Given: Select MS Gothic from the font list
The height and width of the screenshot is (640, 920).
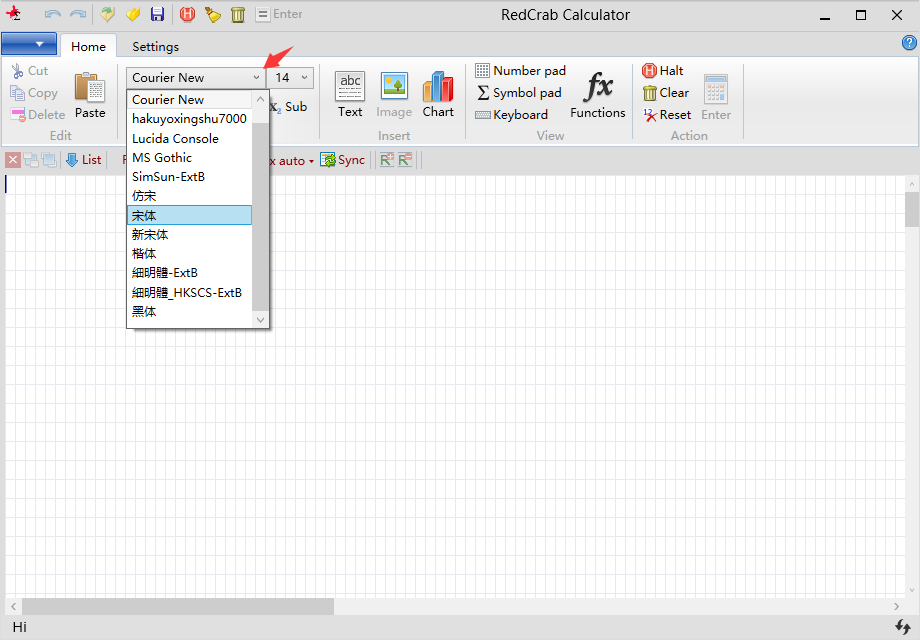Looking at the screenshot, I should click(162, 157).
